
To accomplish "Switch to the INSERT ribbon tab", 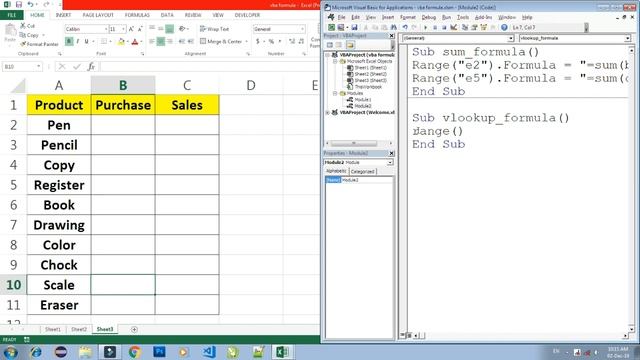I will tap(63, 15).
